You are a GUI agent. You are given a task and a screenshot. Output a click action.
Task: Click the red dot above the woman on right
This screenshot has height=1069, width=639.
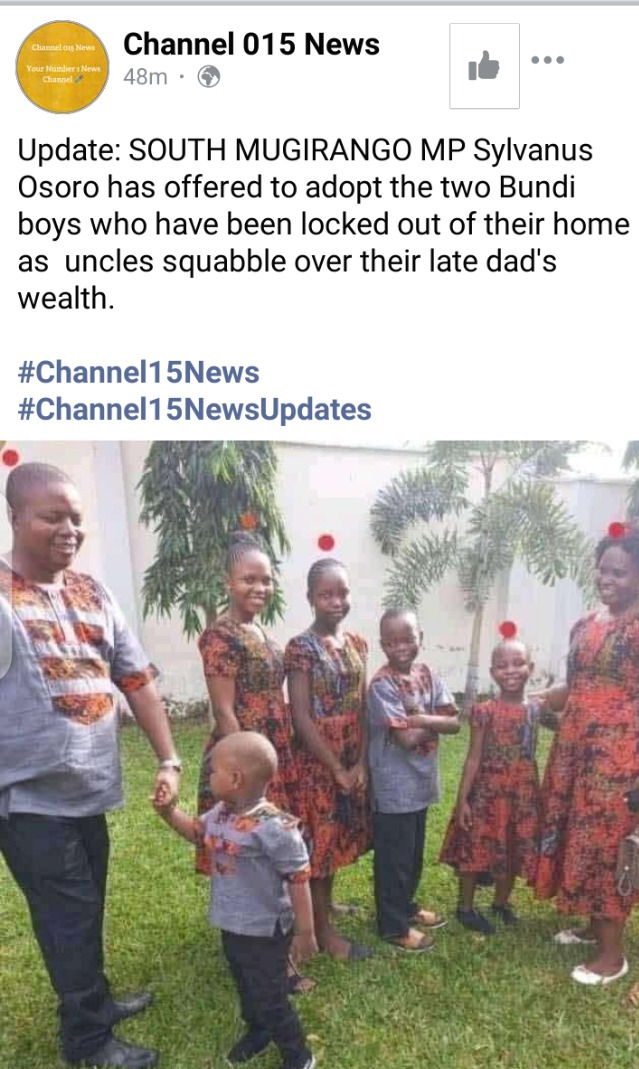pos(616,530)
